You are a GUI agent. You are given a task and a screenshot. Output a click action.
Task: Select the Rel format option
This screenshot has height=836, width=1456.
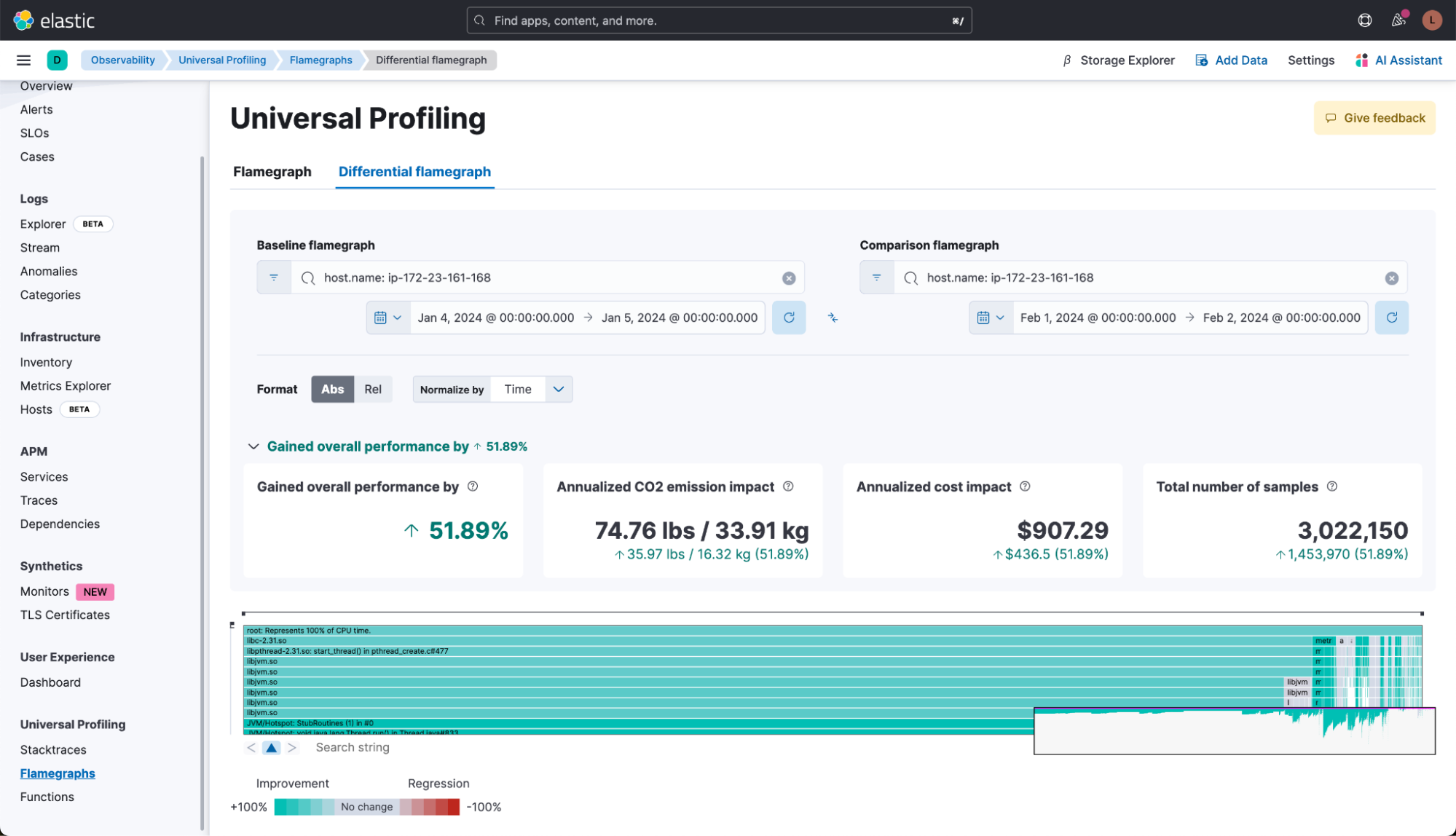coord(373,389)
